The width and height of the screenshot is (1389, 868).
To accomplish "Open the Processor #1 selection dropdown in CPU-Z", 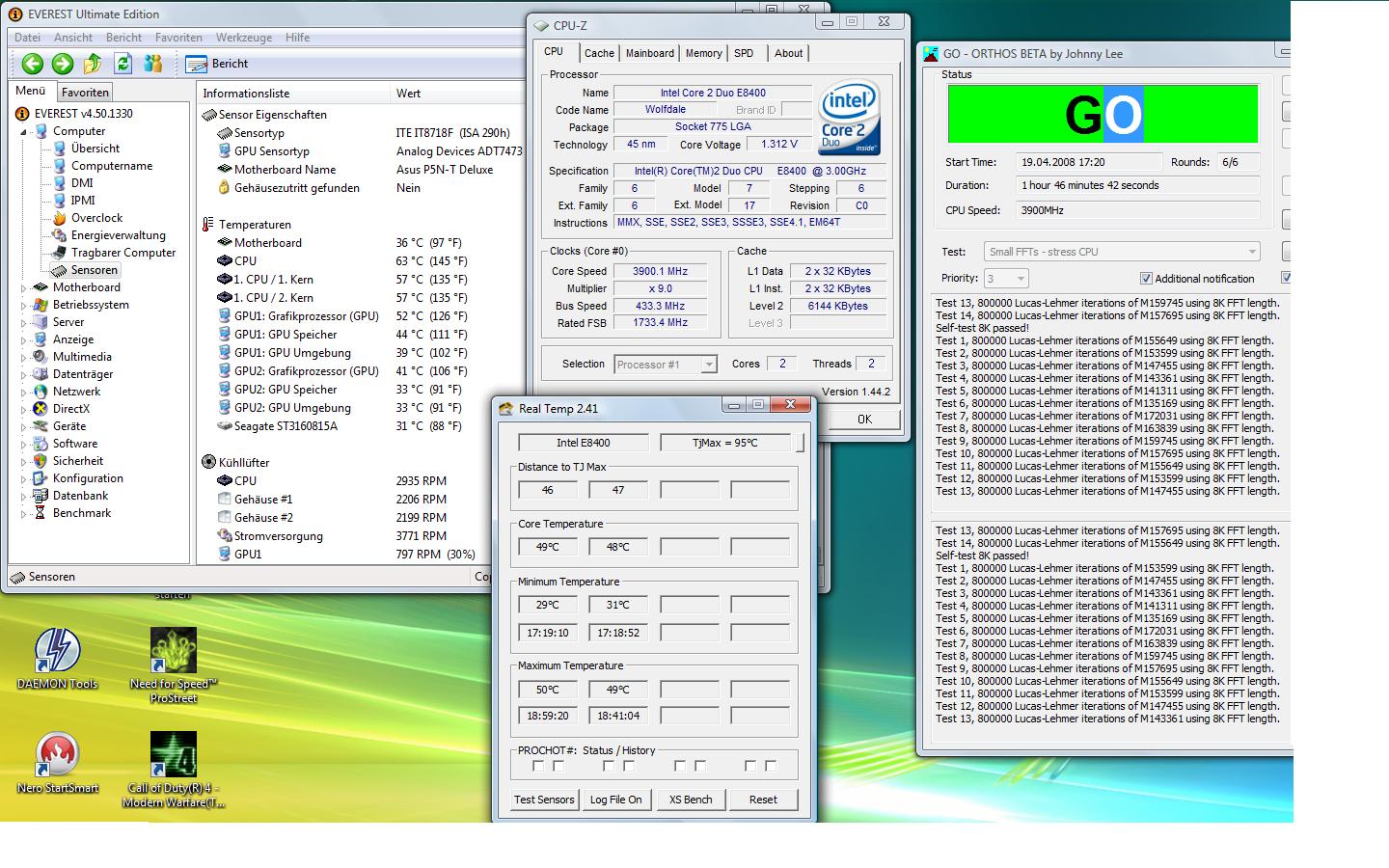I will click(x=709, y=365).
